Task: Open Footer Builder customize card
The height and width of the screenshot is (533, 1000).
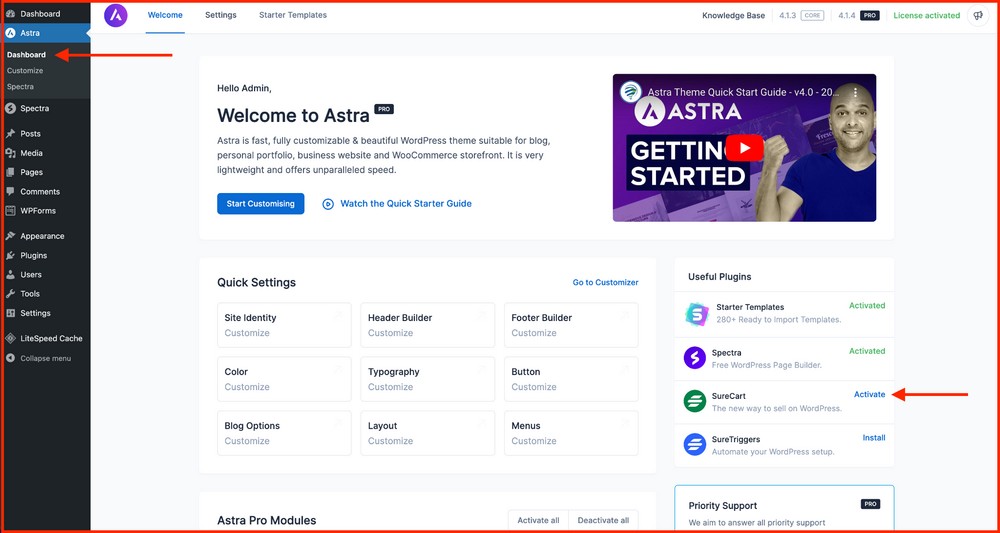Action: pyautogui.click(x=571, y=325)
